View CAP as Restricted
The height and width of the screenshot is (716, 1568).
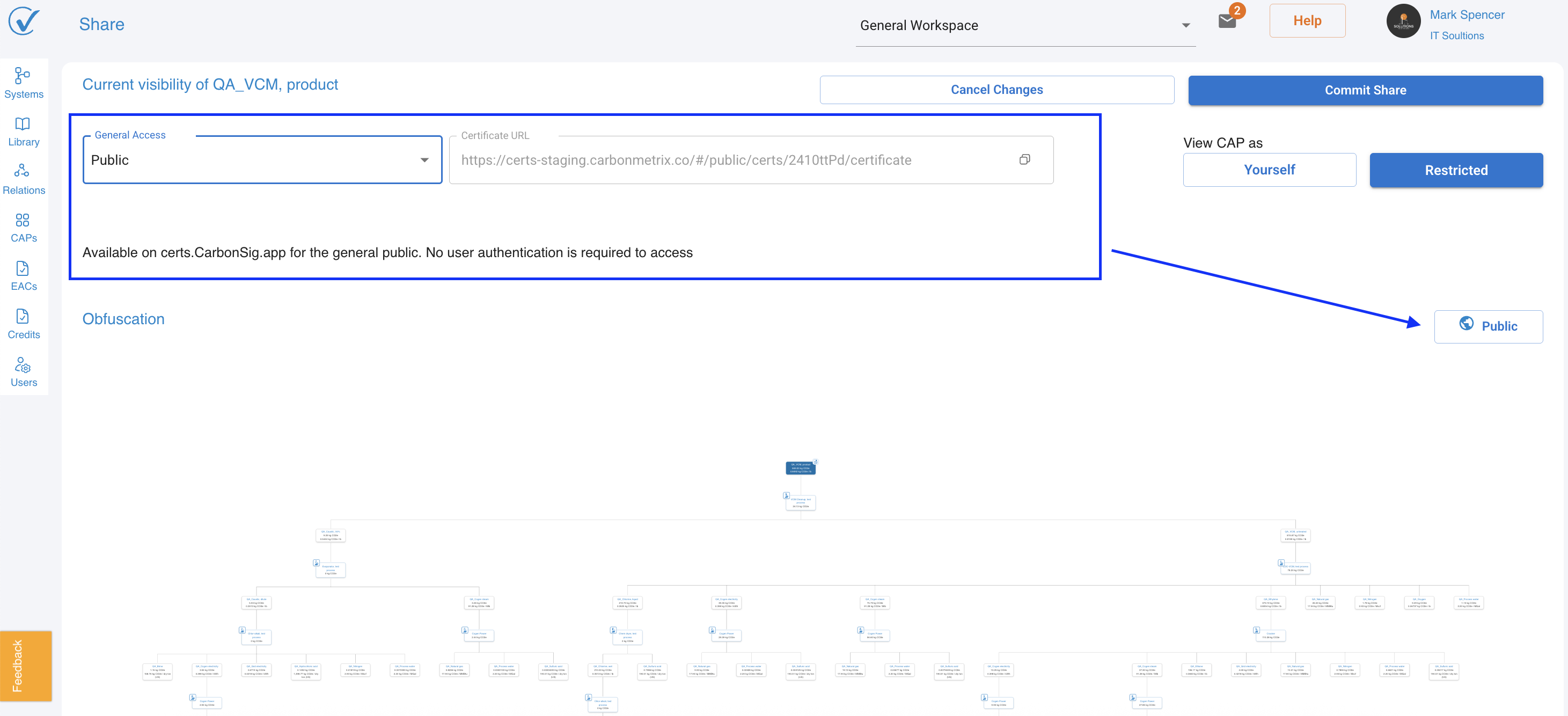[x=1455, y=170]
